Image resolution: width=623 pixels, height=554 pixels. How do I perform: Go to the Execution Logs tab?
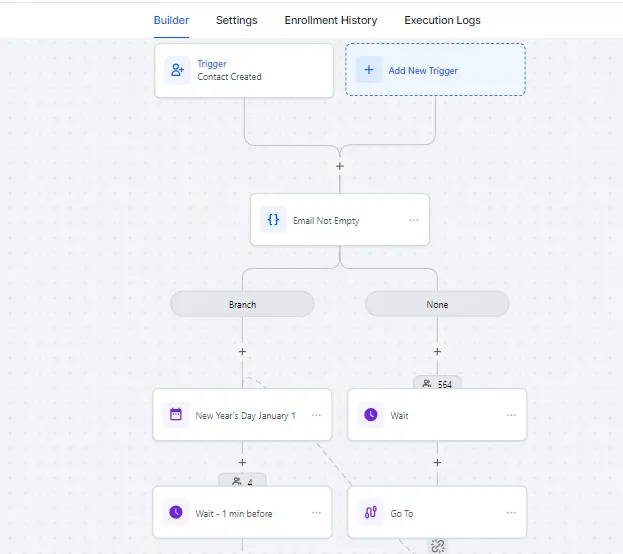[x=442, y=20]
